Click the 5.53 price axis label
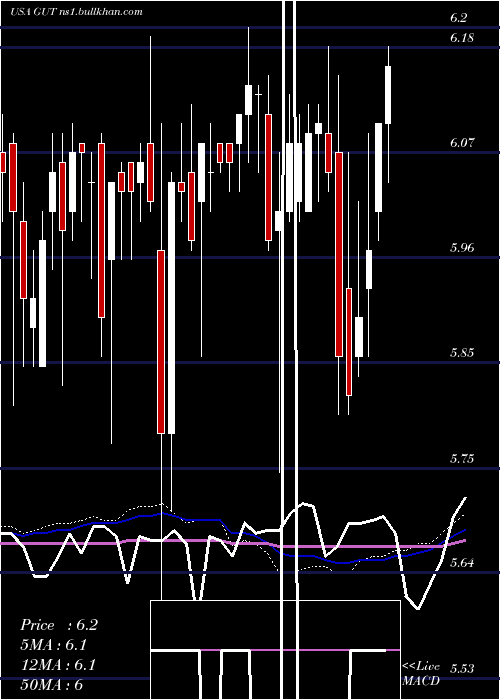This screenshot has height=700, width=500. 462,669
